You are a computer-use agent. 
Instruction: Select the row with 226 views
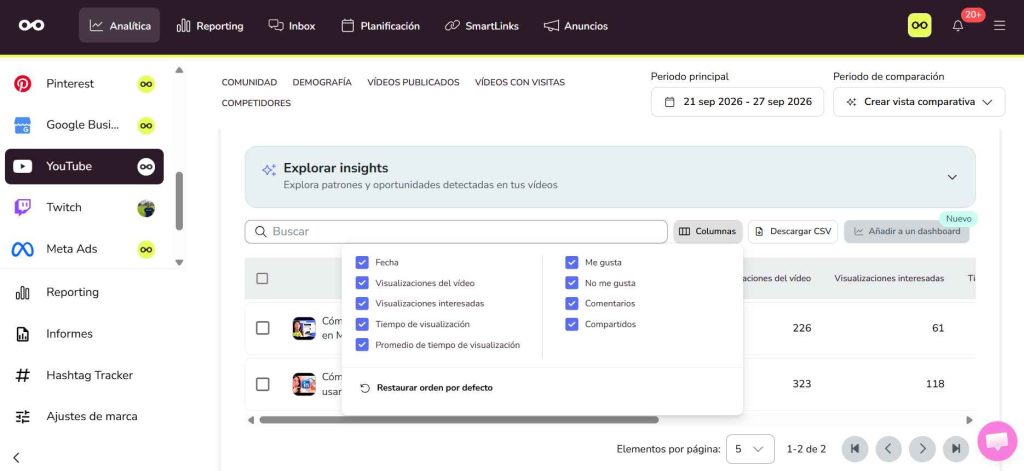263,328
